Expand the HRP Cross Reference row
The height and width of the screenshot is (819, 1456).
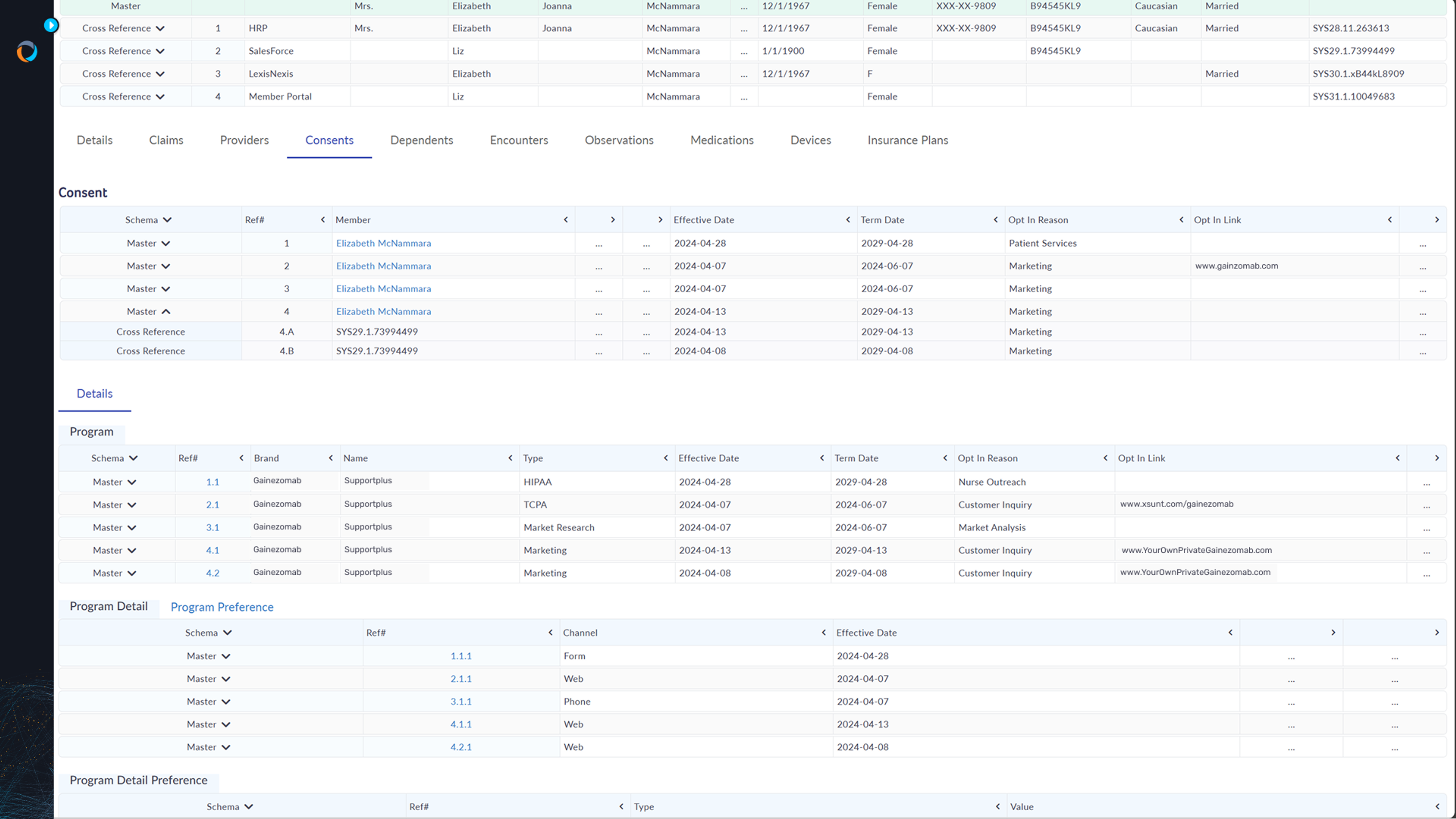(160, 28)
